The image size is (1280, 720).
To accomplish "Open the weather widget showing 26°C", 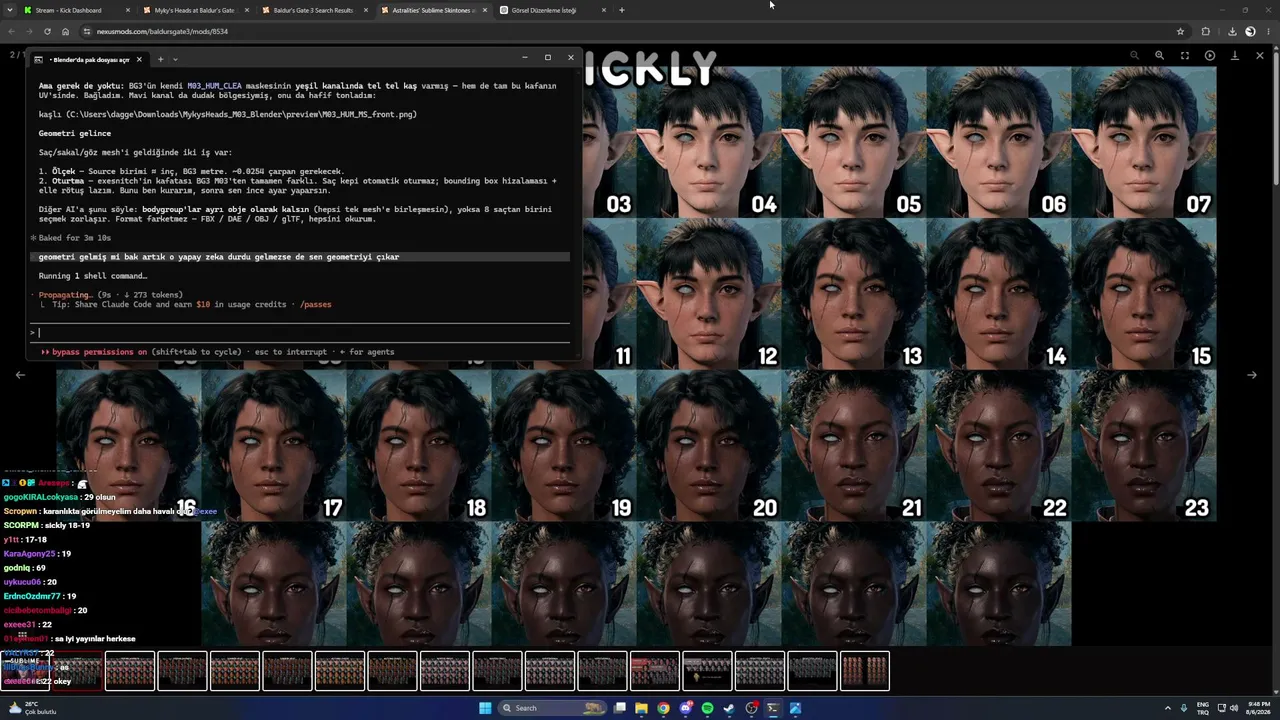I will (34, 708).
